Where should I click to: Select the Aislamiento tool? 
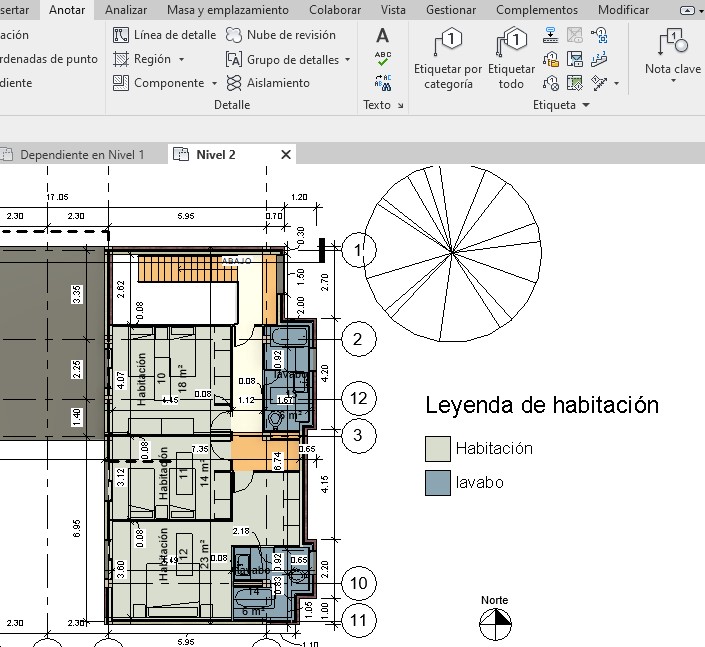pyautogui.click(x=268, y=83)
